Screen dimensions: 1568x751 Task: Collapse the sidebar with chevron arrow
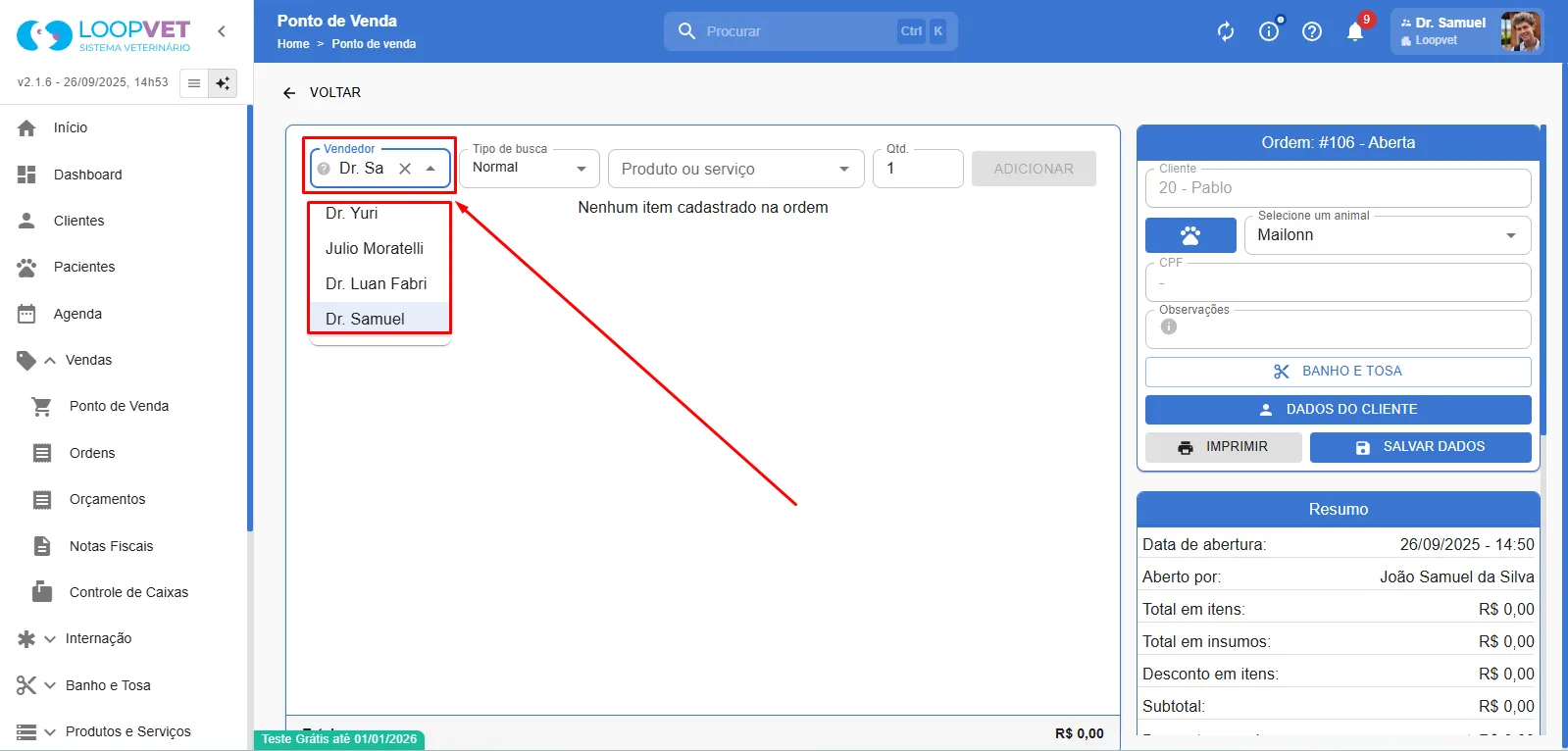coord(222,31)
